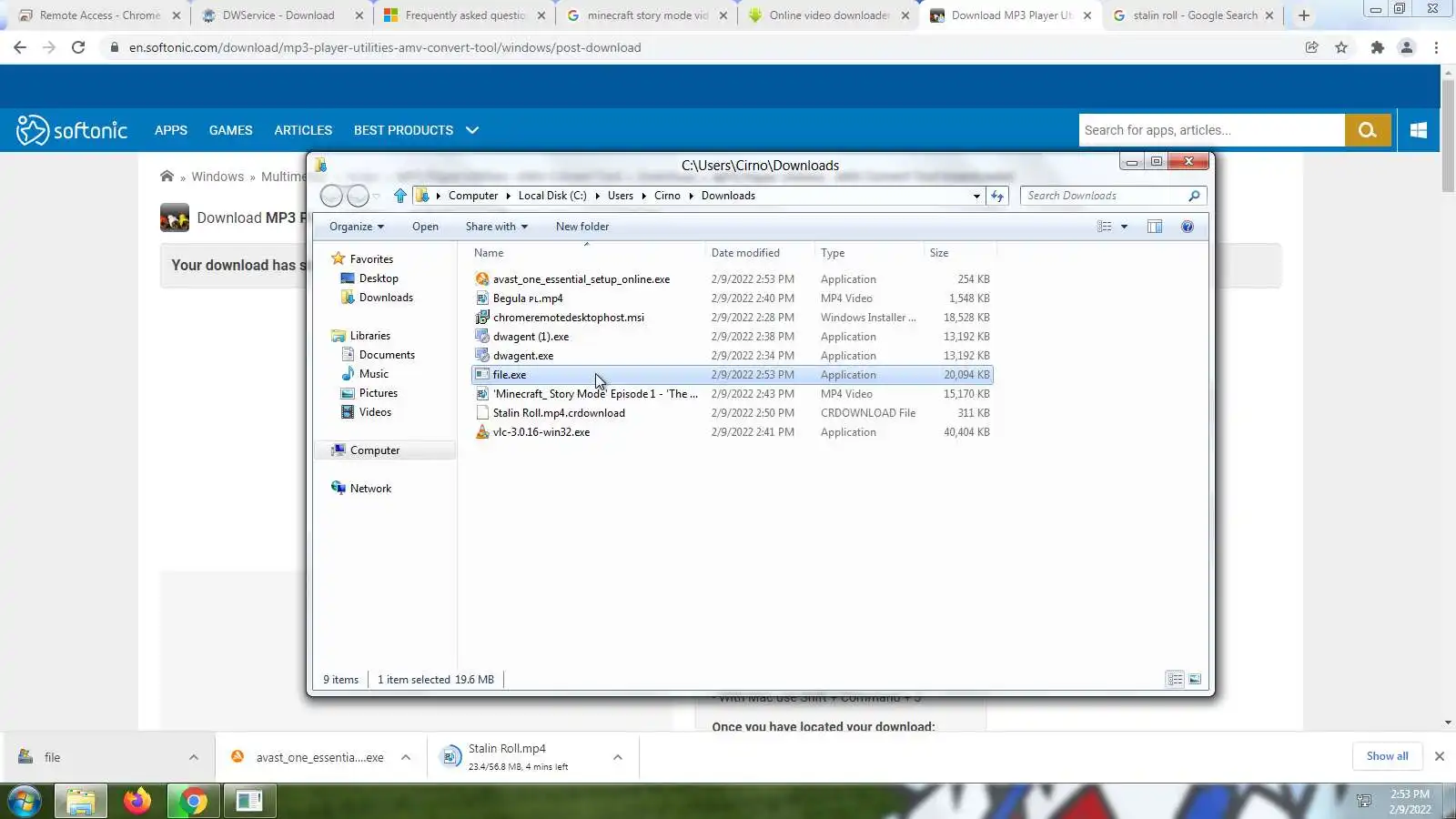Click the share page icon in address bar
This screenshot has width=1456, height=819.
(x=1312, y=47)
